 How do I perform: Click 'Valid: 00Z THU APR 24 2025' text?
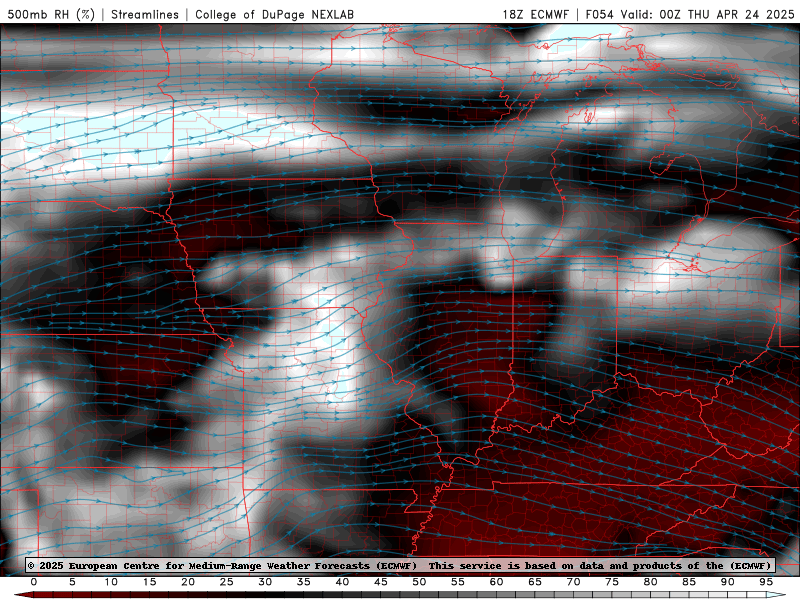(708, 14)
